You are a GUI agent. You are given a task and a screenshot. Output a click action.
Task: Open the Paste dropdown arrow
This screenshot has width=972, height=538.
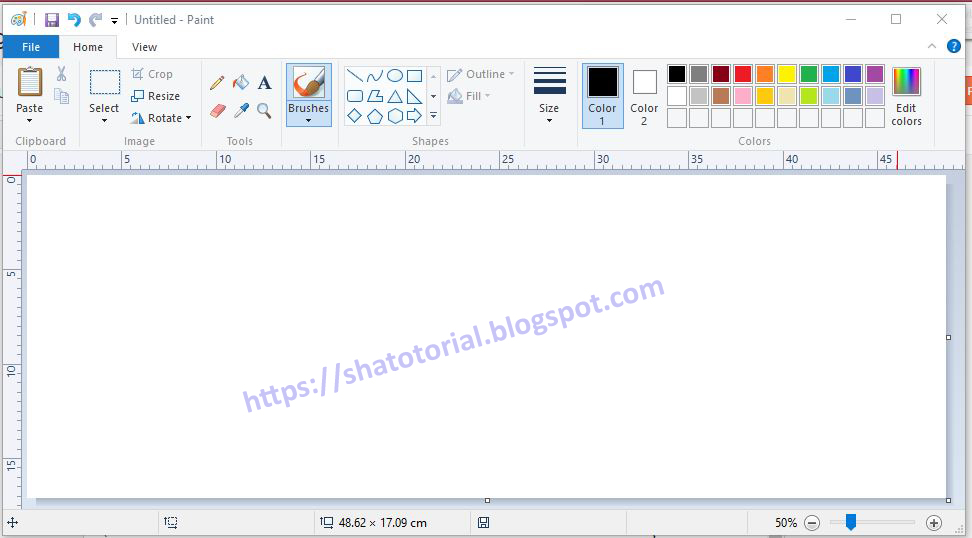click(x=29, y=121)
